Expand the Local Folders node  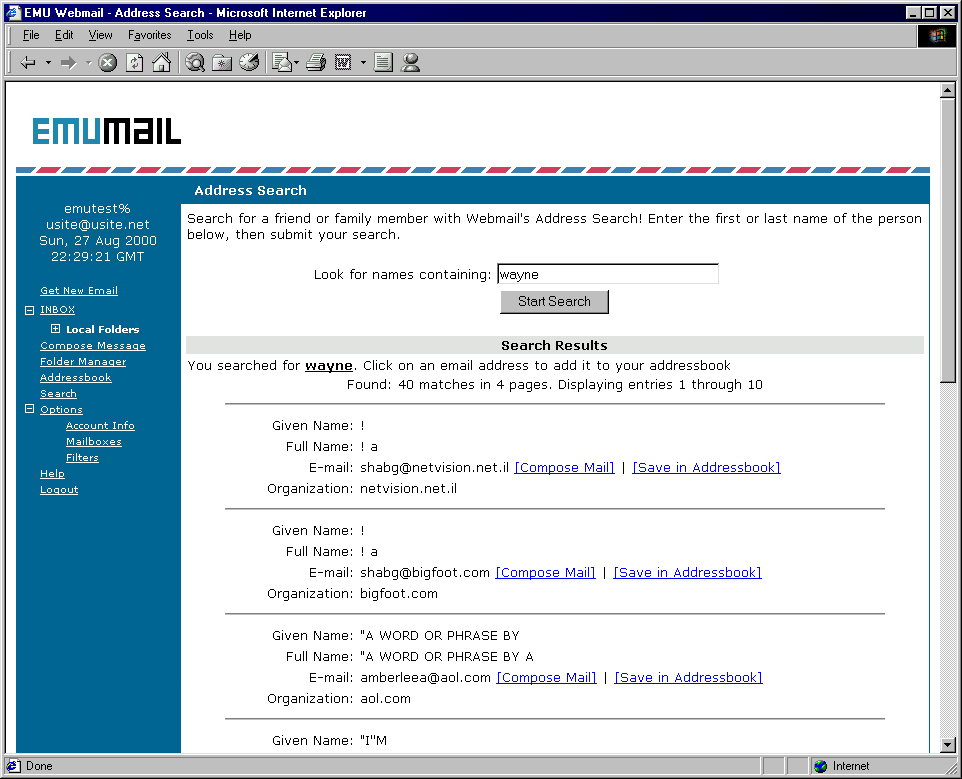[x=56, y=329]
